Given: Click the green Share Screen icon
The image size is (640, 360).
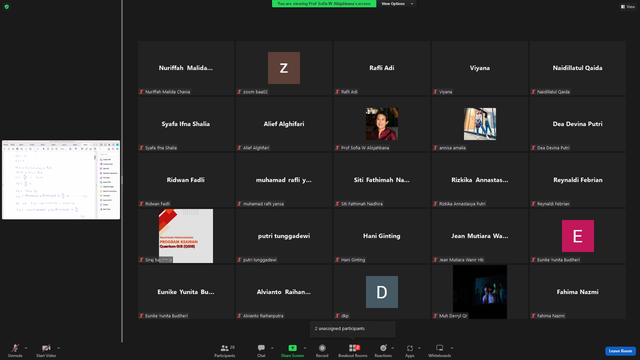Looking at the screenshot, I should [293, 348].
